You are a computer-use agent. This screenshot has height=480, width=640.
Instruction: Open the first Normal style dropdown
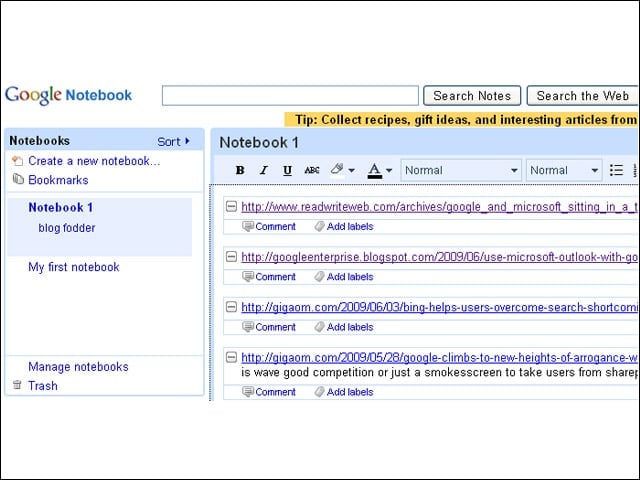click(x=461, y=170)
